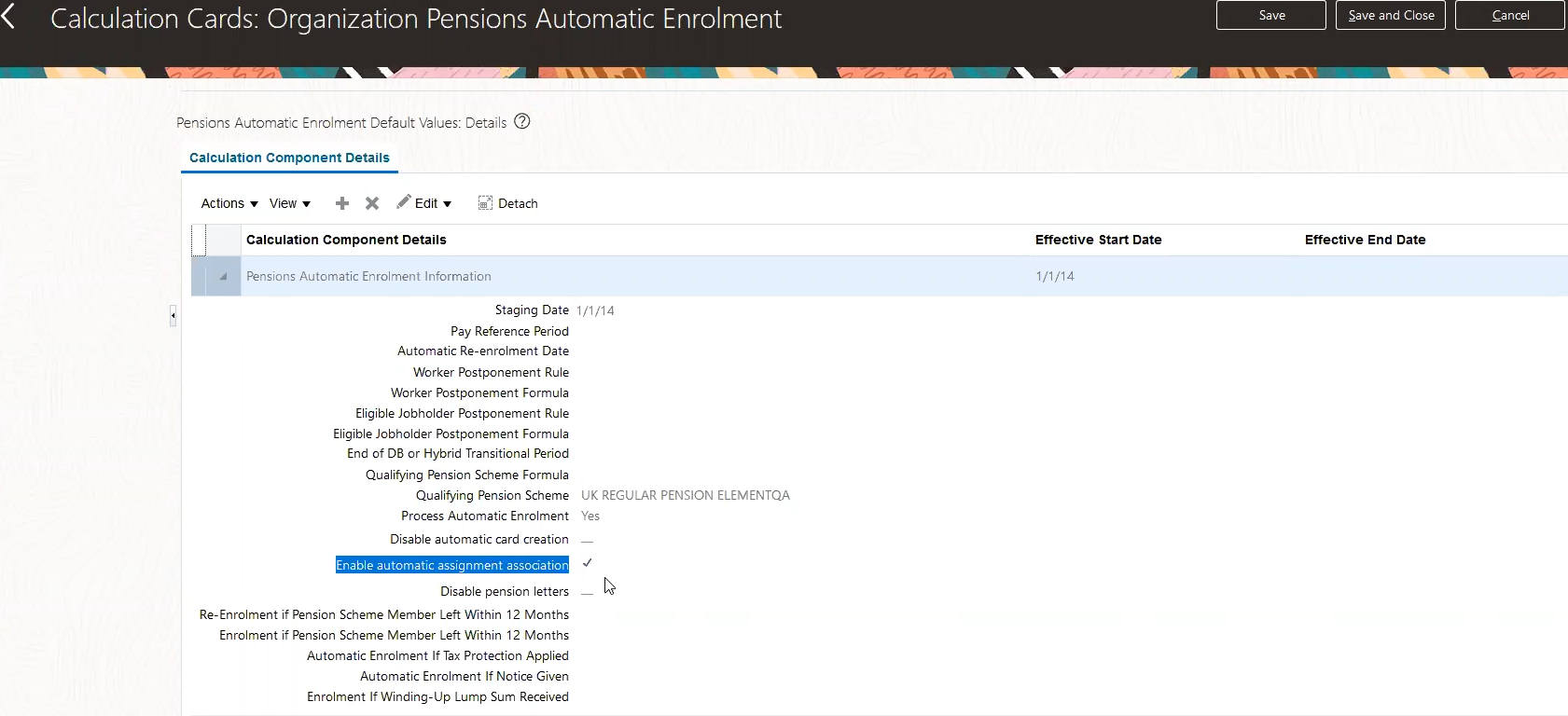Click the Edit pencil icon
This screenshot has width=1568, height=716.
[404, 202]
